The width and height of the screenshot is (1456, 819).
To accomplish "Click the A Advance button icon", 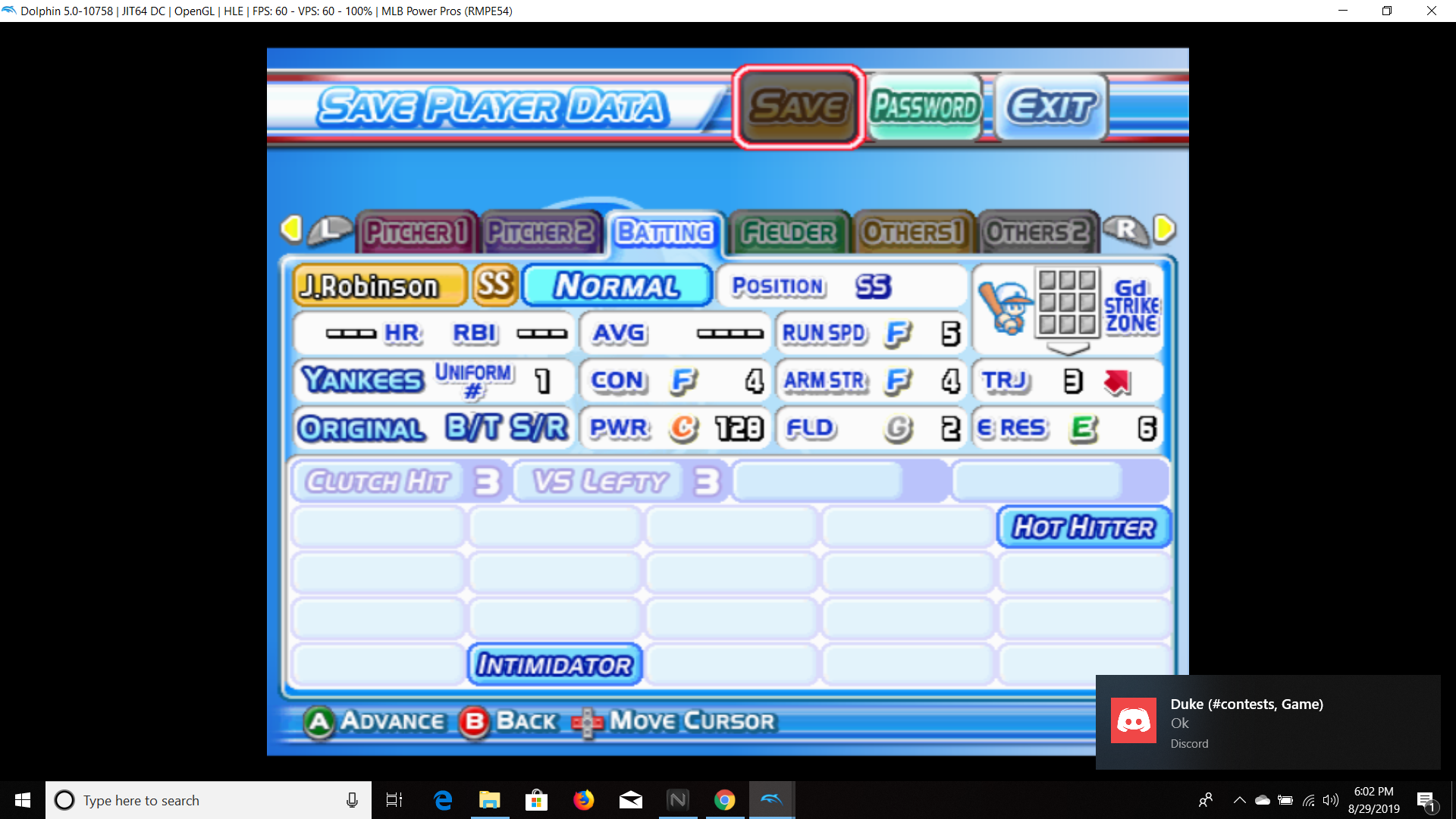I will coord(319,722).
